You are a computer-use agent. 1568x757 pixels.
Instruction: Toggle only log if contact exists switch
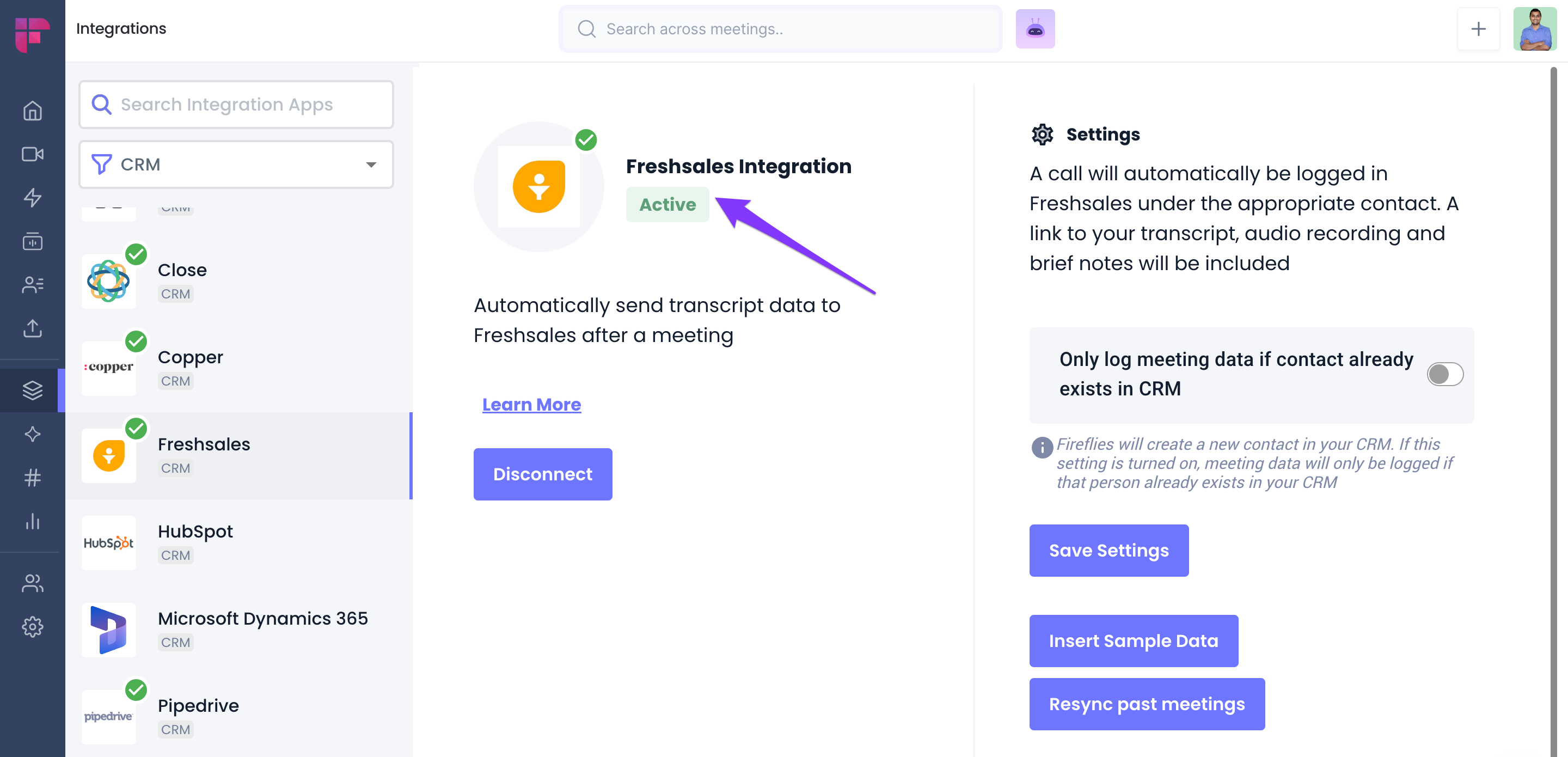click(1444, 374)
